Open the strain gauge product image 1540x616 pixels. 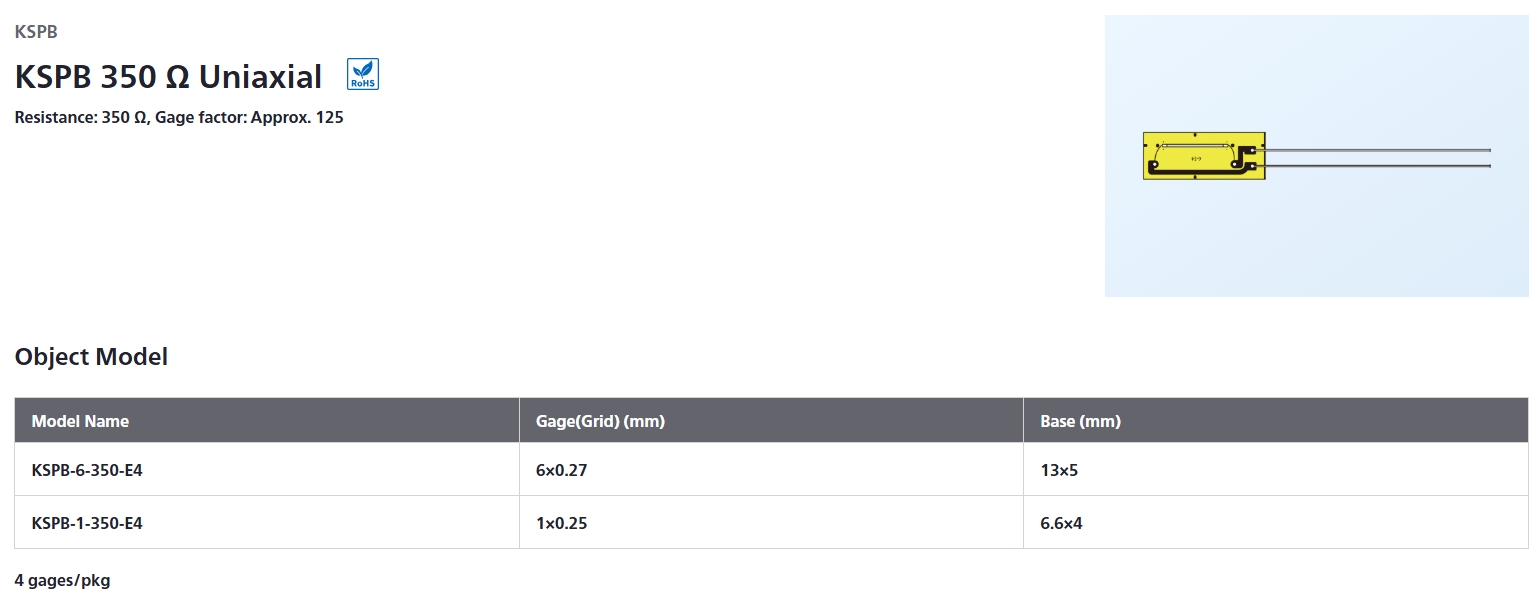1317,156
